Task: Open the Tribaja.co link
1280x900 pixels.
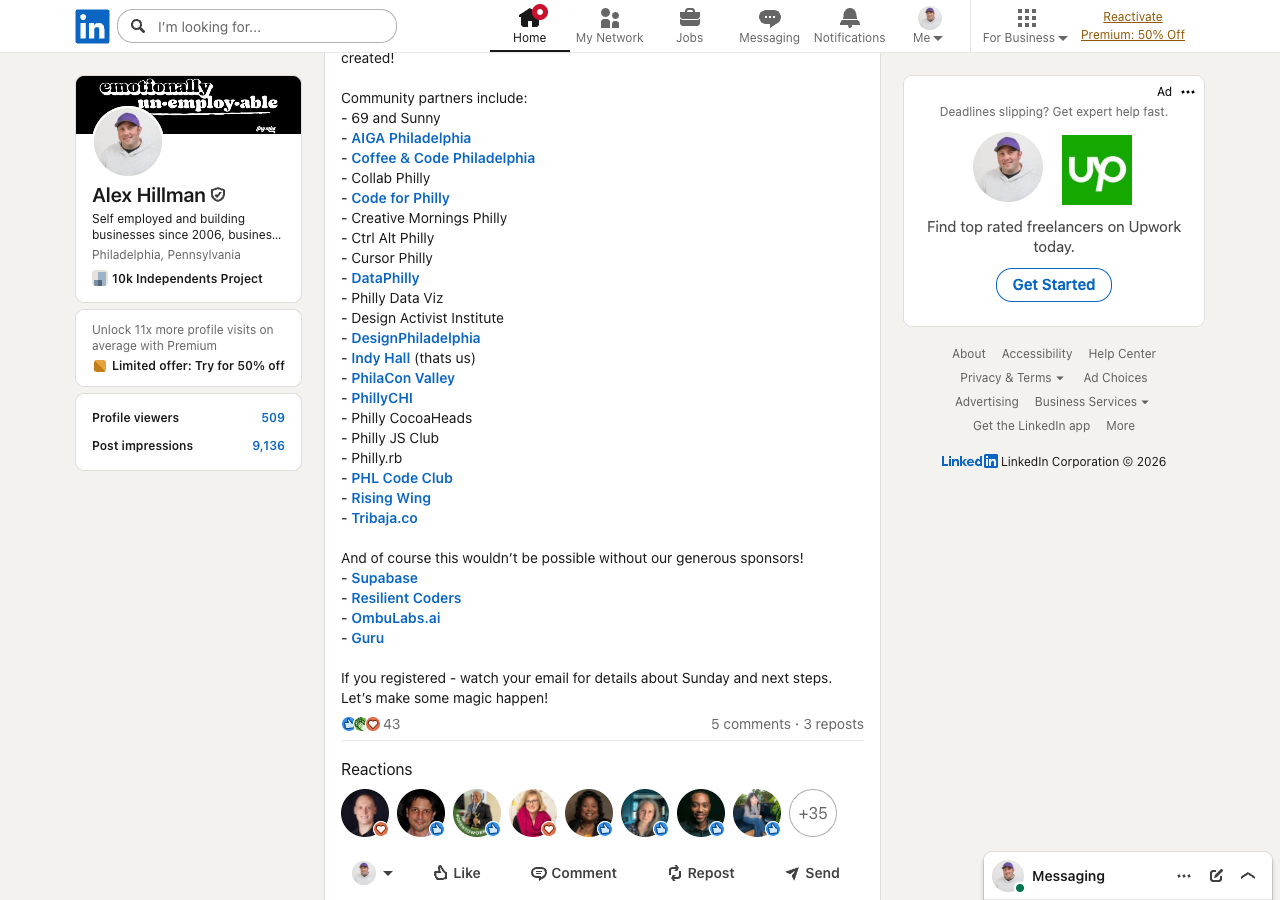Action: coord(384,518)
